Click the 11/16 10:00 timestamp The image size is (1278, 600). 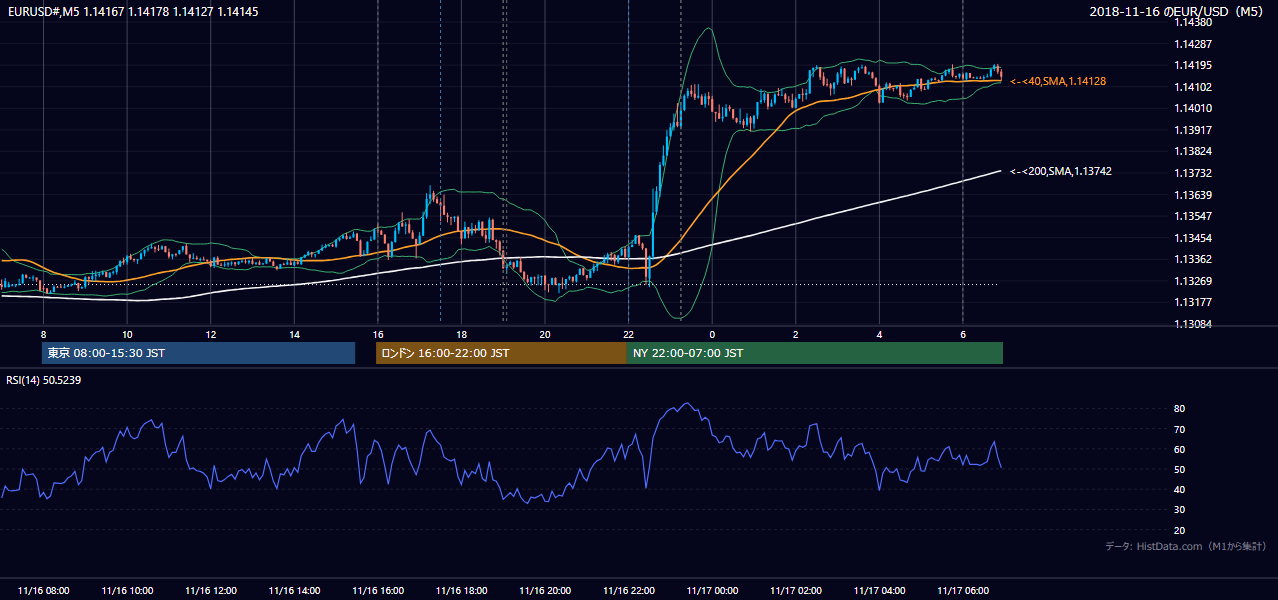point(128,591)
